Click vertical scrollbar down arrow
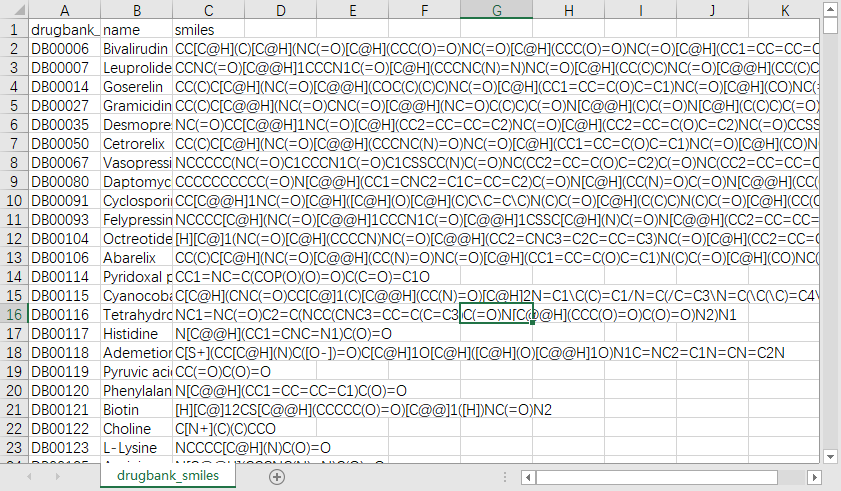841x491 pixels. [830, 457]
